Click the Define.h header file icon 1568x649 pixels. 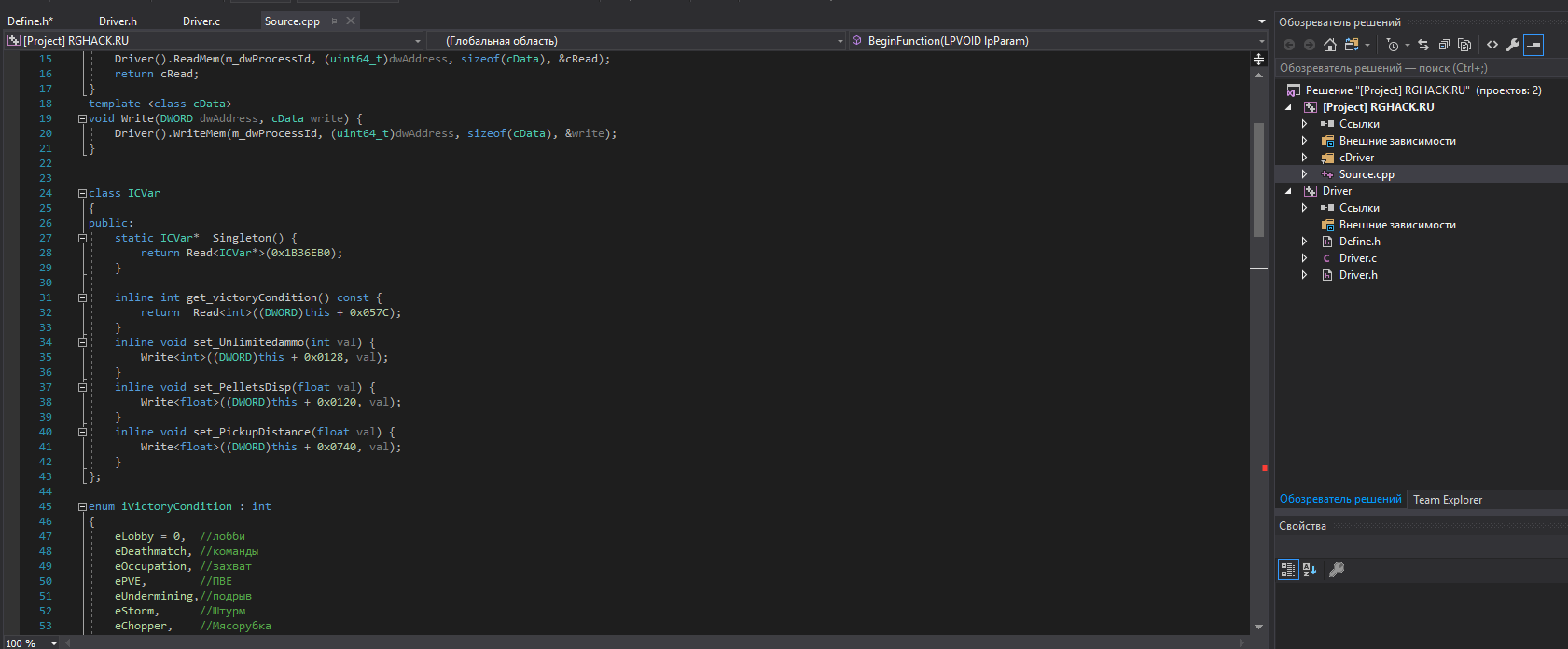1326,242
